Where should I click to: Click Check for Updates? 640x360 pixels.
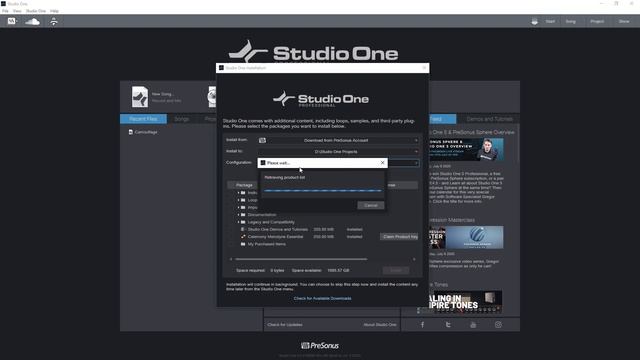tap(285, 325)
